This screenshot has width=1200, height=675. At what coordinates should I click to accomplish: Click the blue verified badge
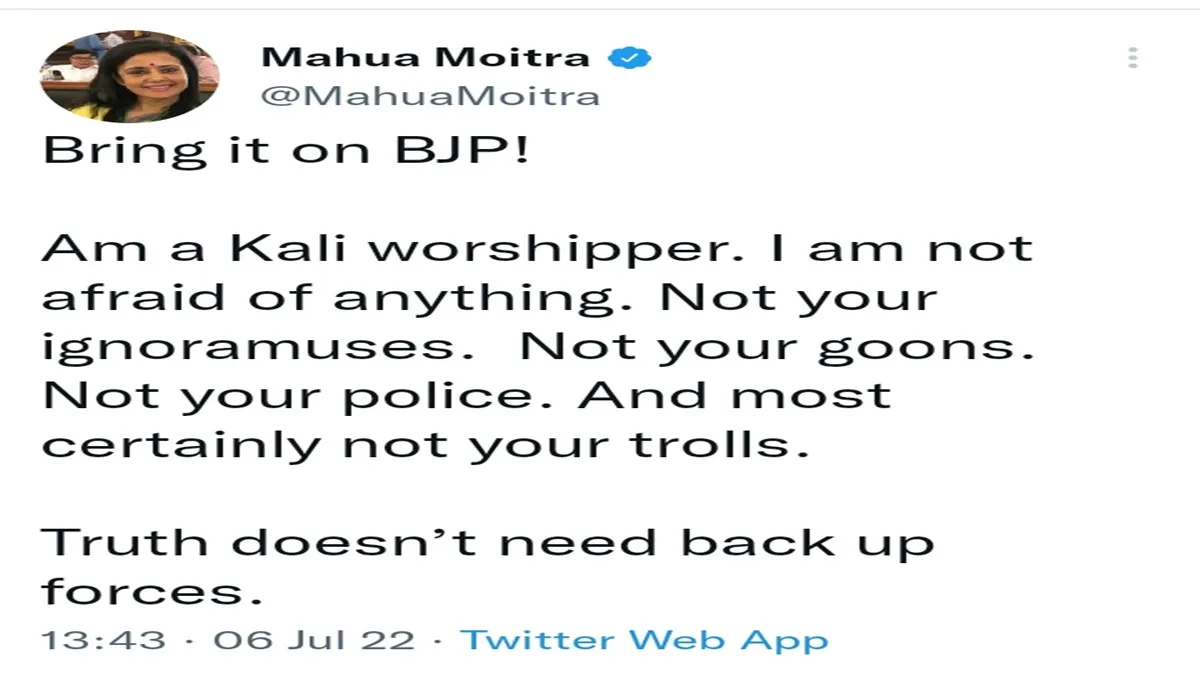tap(631, 57)
